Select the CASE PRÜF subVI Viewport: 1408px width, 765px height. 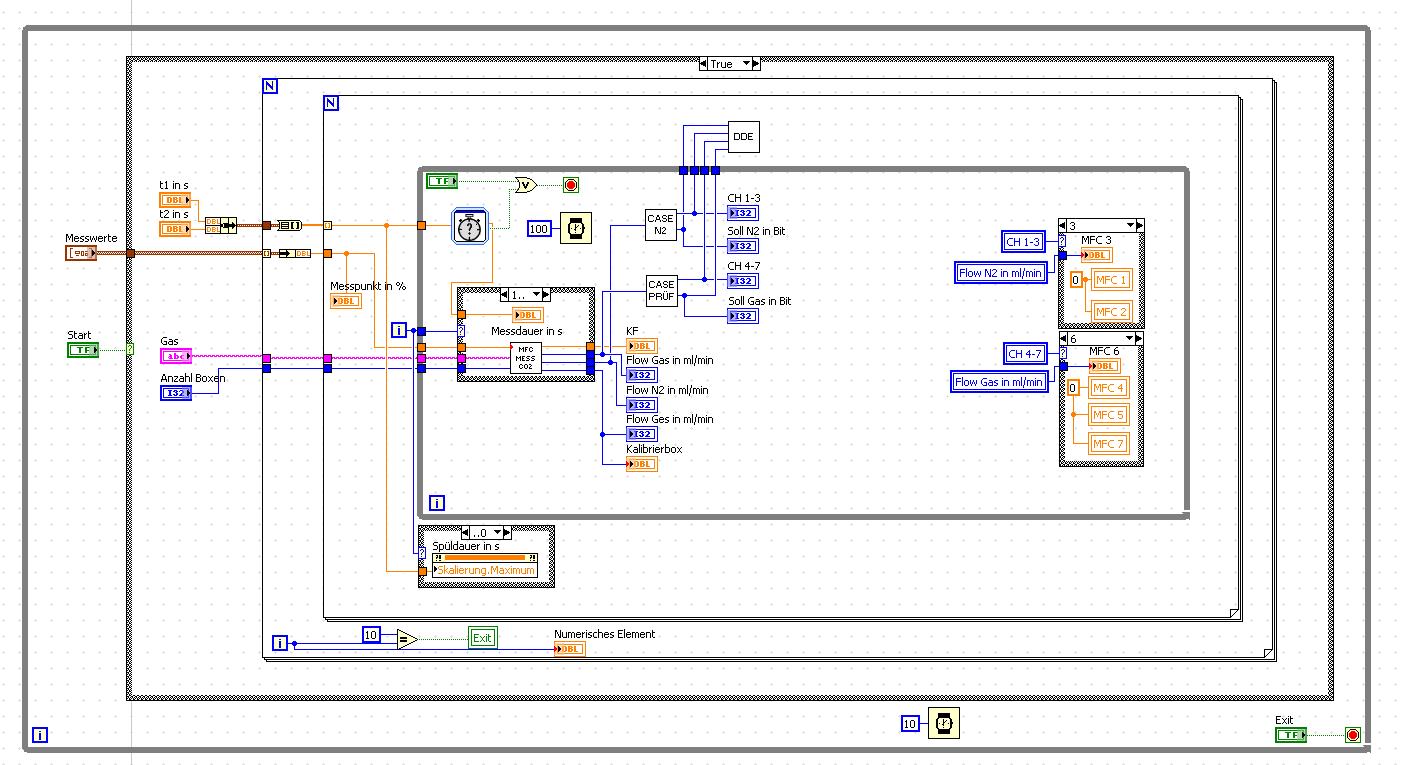point(661,291)
